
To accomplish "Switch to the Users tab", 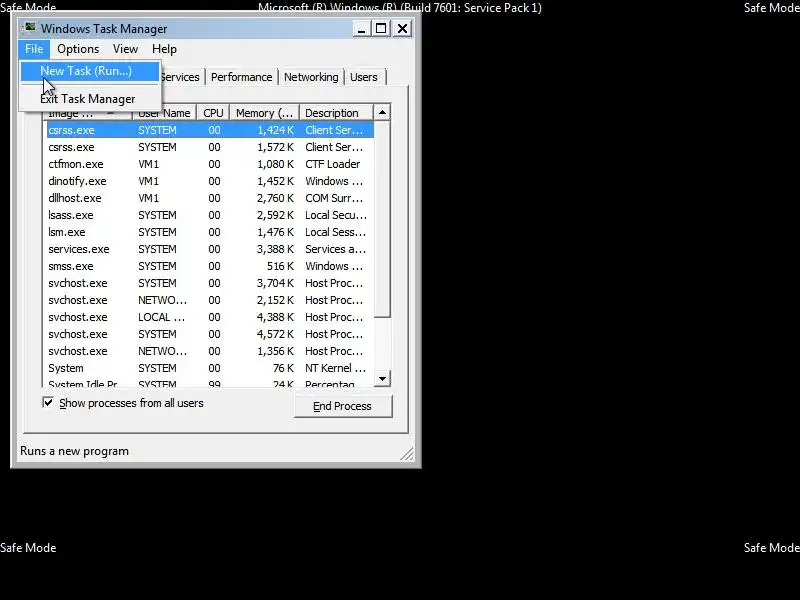I will click(364, 77).
